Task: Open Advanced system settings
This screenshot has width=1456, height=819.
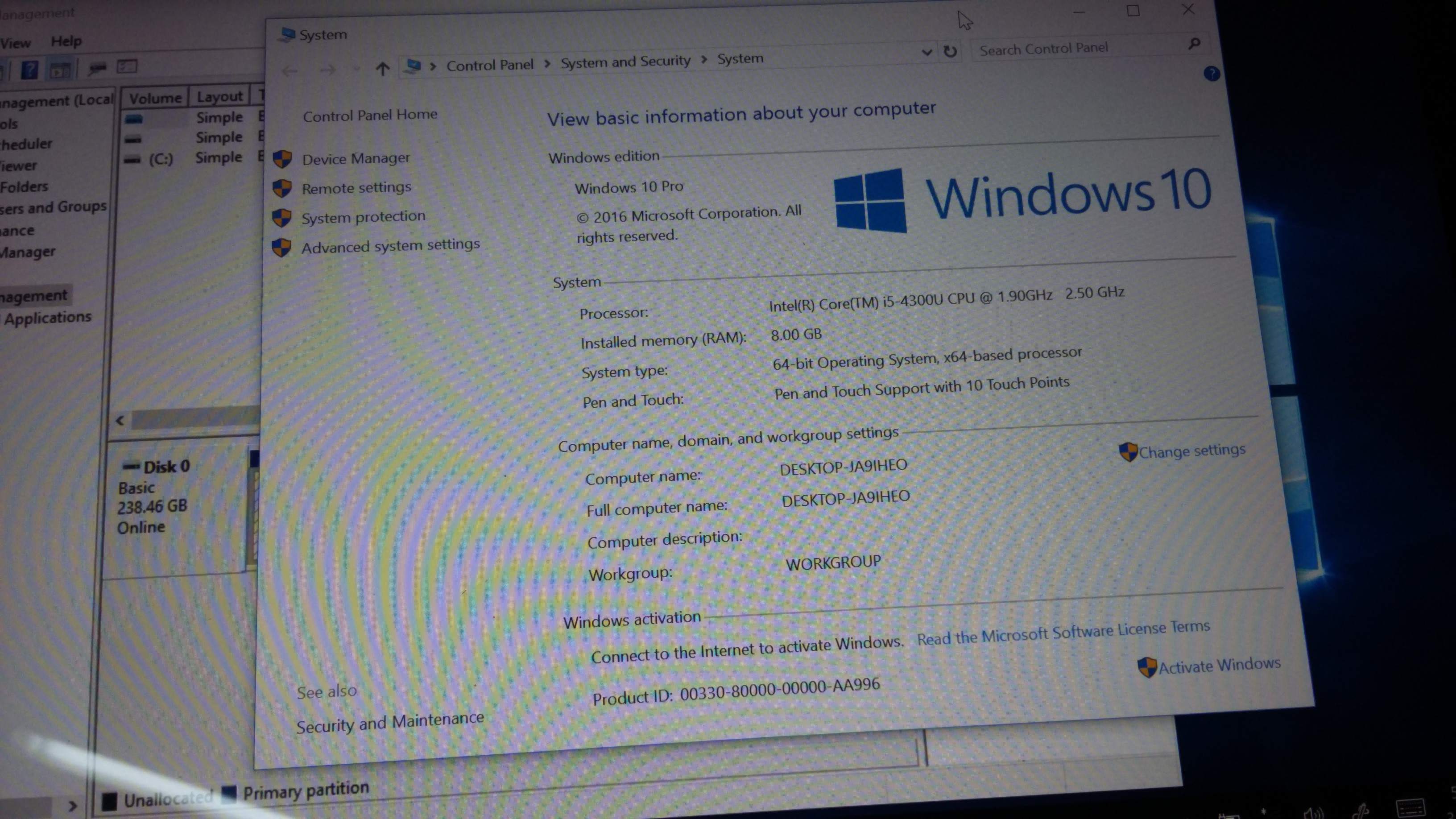Action: (390, 246)
